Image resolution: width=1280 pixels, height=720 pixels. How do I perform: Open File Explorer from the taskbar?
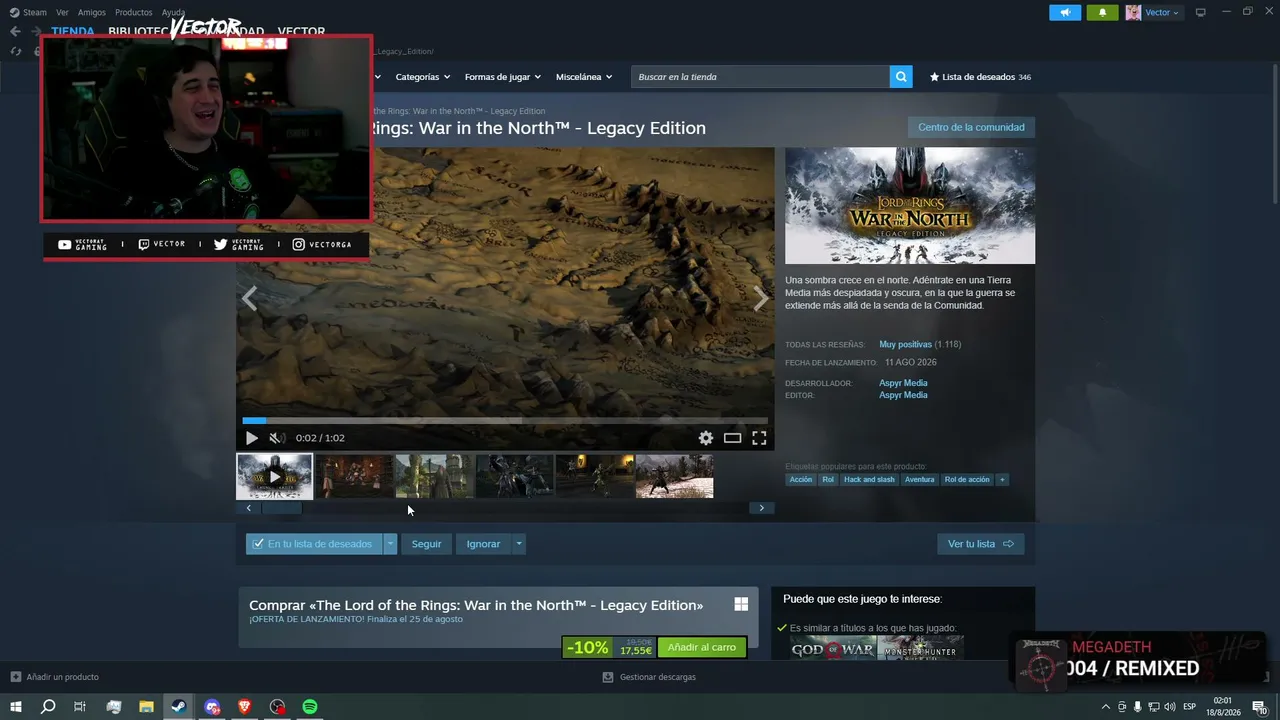point(146,707)
